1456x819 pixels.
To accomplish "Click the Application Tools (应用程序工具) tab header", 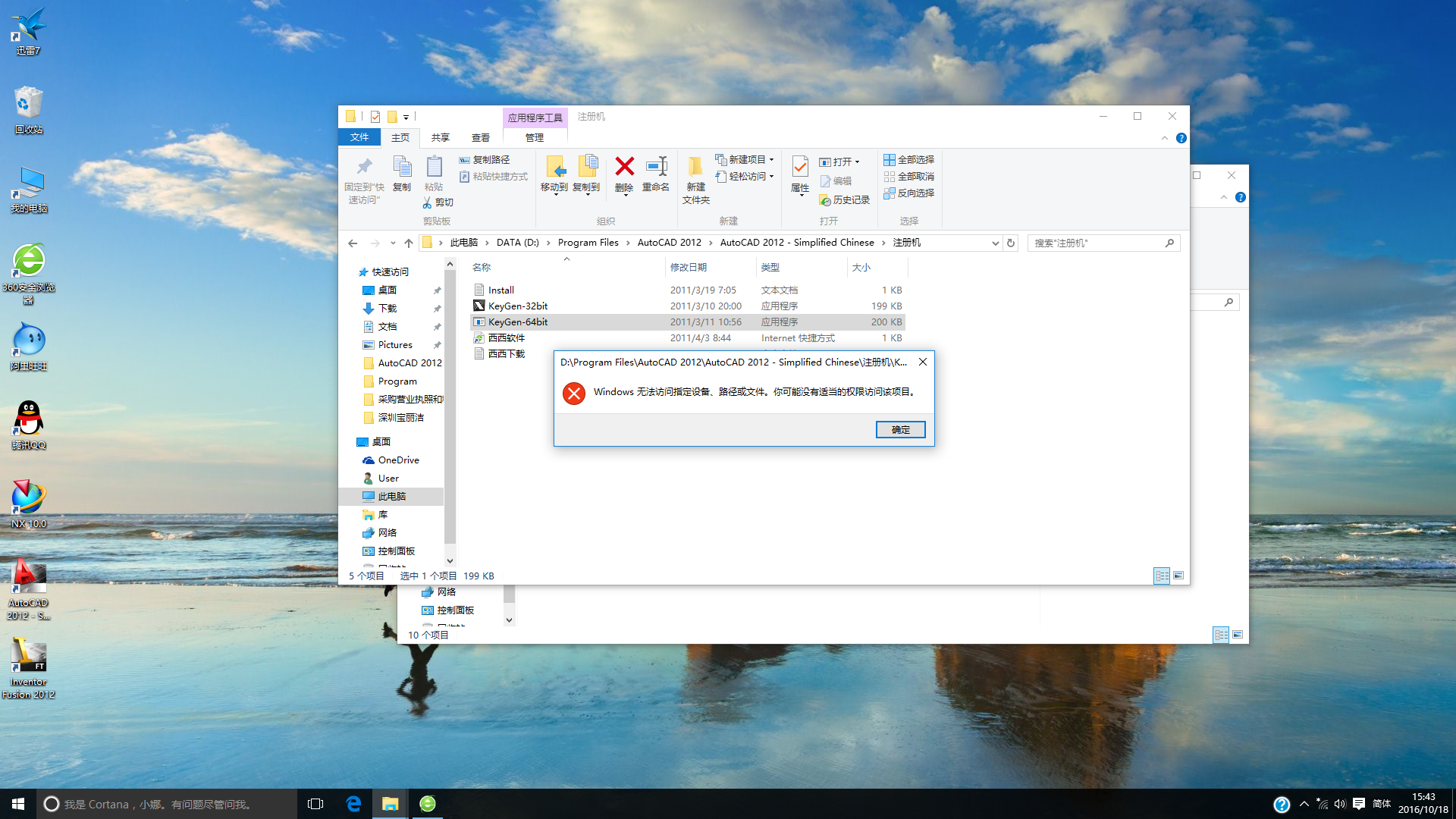I will 535,118.
